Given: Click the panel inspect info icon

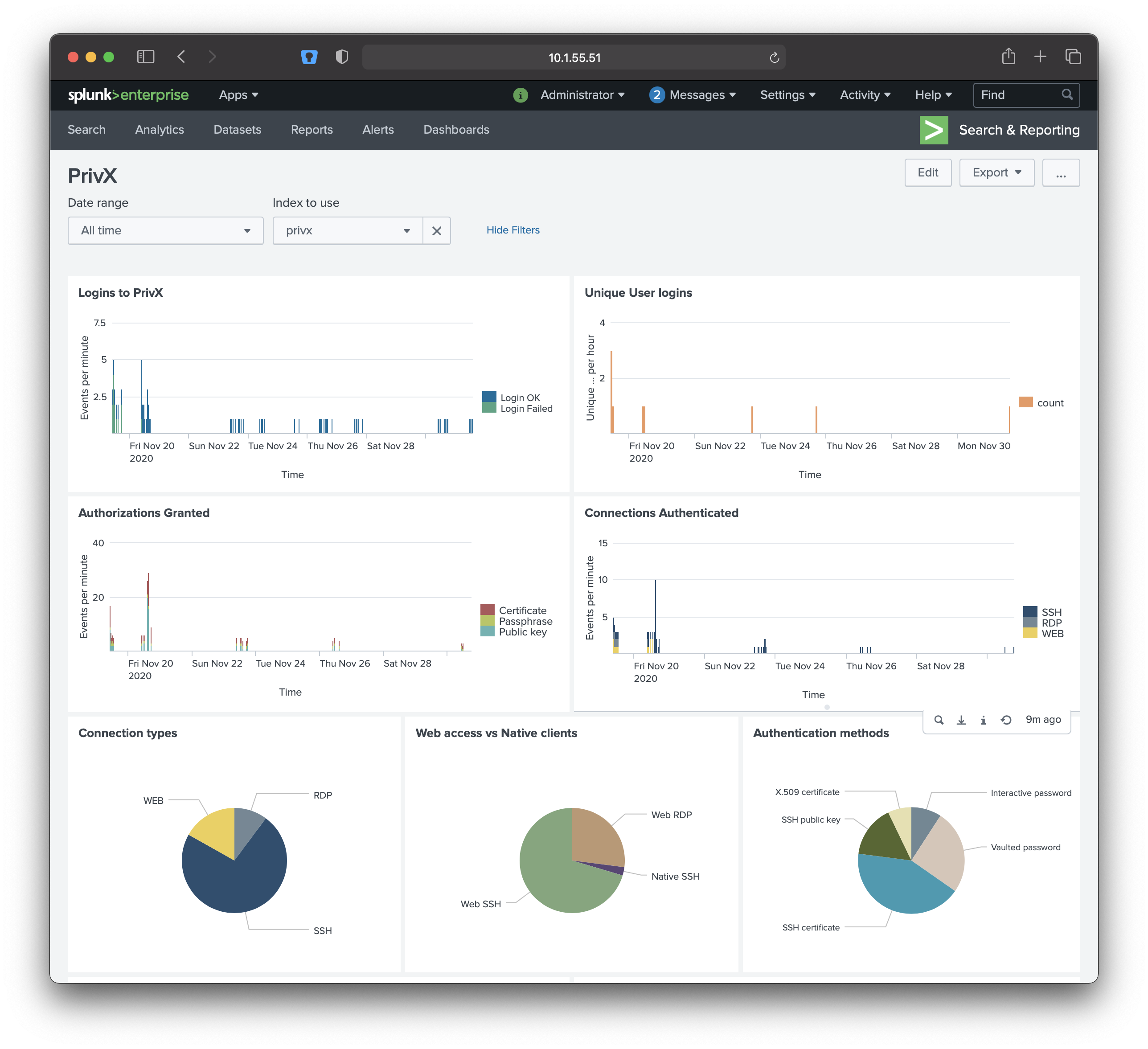Looking at the screenshot, I should pos(983,720).
